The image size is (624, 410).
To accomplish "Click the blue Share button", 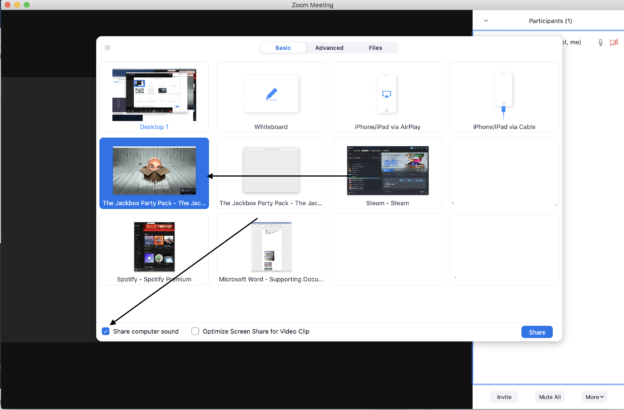I will (537, 332).
